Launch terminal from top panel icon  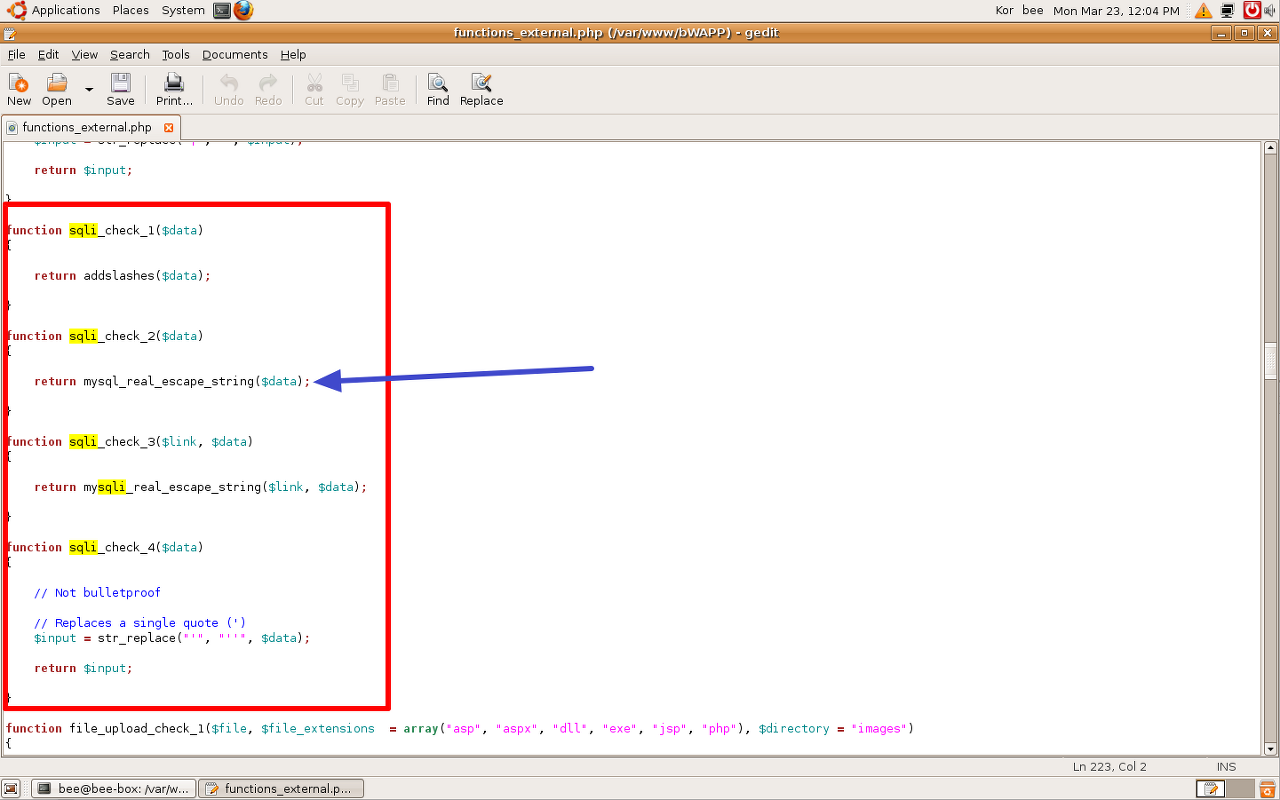coord(222,10)
